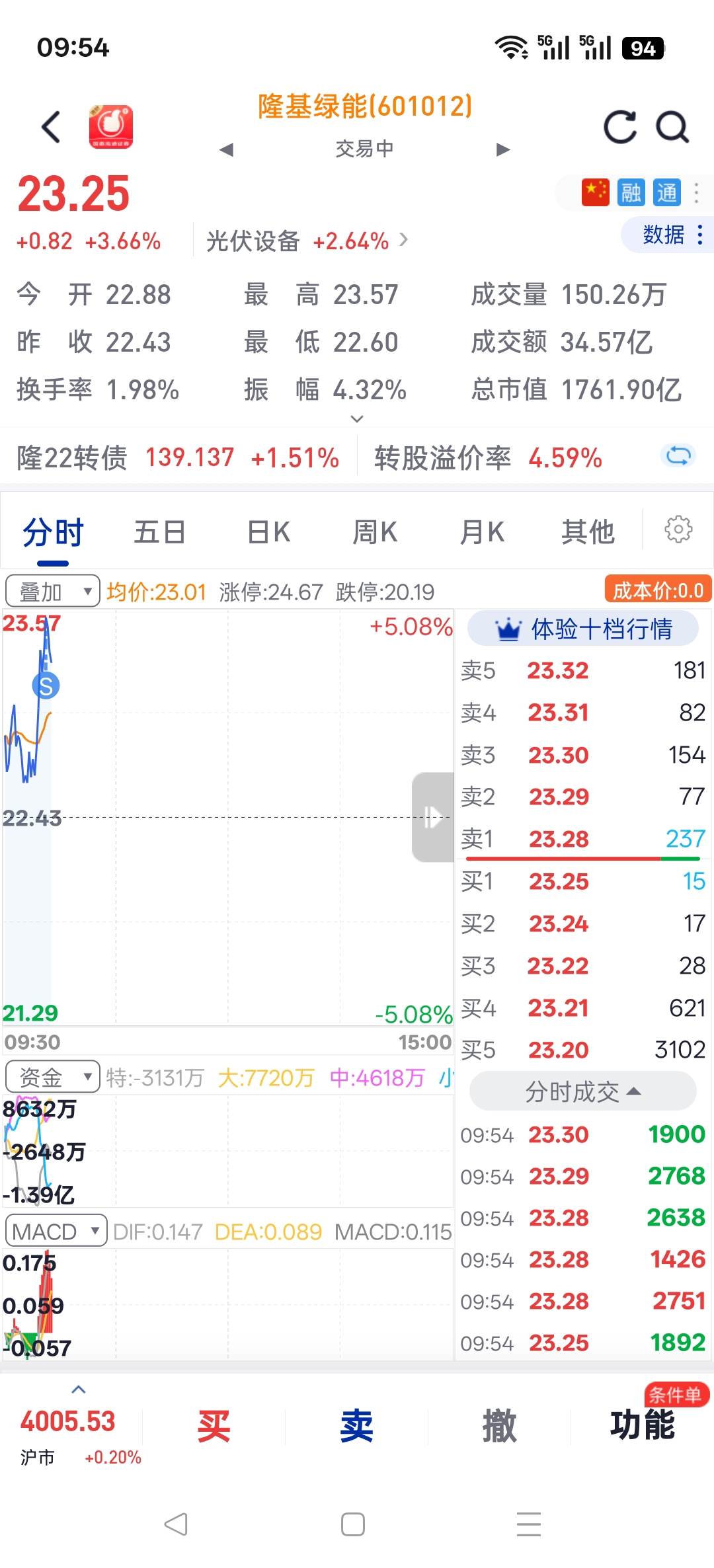Open the 叠加 overlay dropdown
The image size is (714, 1568).
click(x=53, y=591)
